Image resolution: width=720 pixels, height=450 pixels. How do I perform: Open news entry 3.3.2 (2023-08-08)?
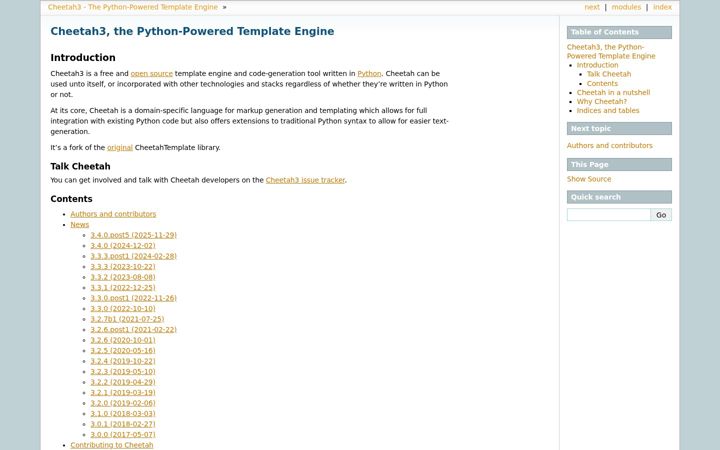[x=123, y=277]
